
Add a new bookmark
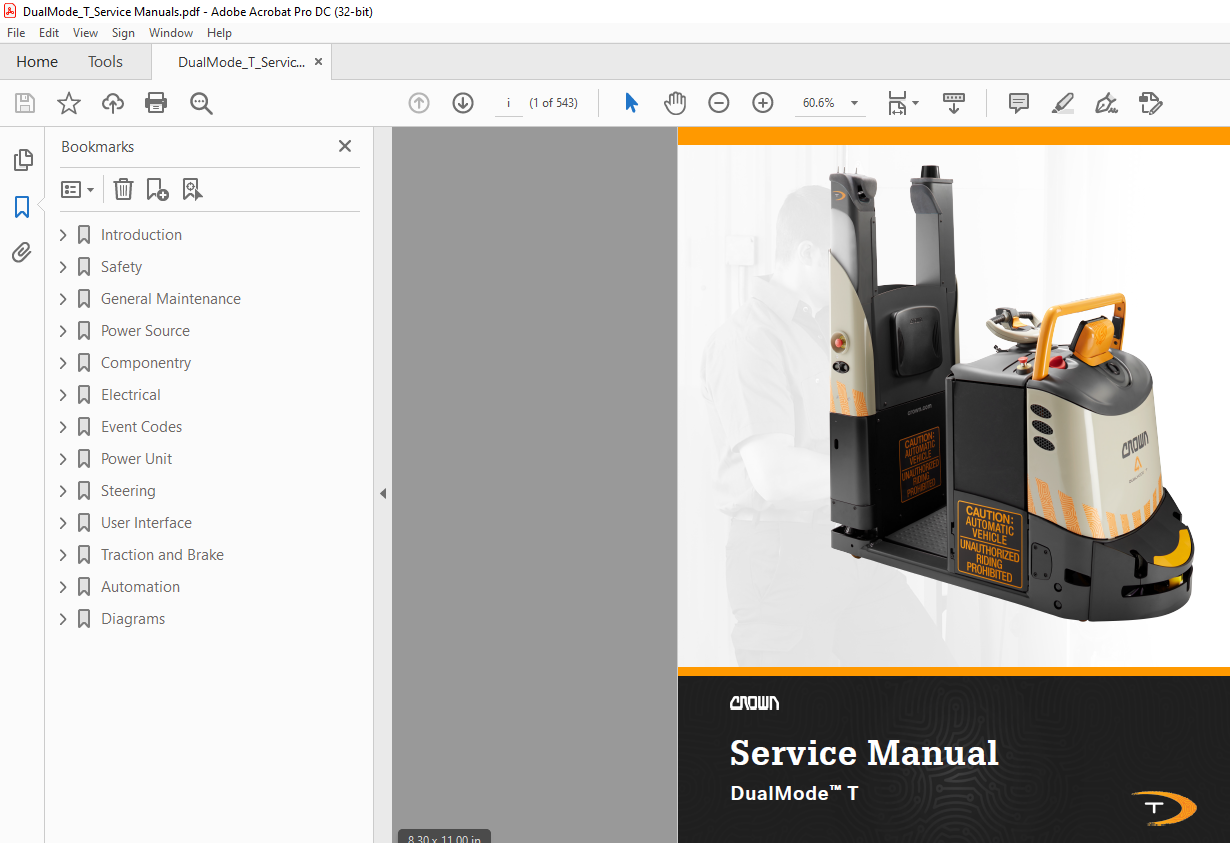click(157, 189)
